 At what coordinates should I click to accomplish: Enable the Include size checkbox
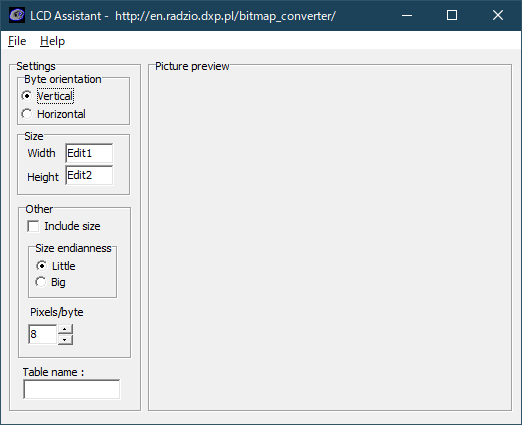coord(33,226)
